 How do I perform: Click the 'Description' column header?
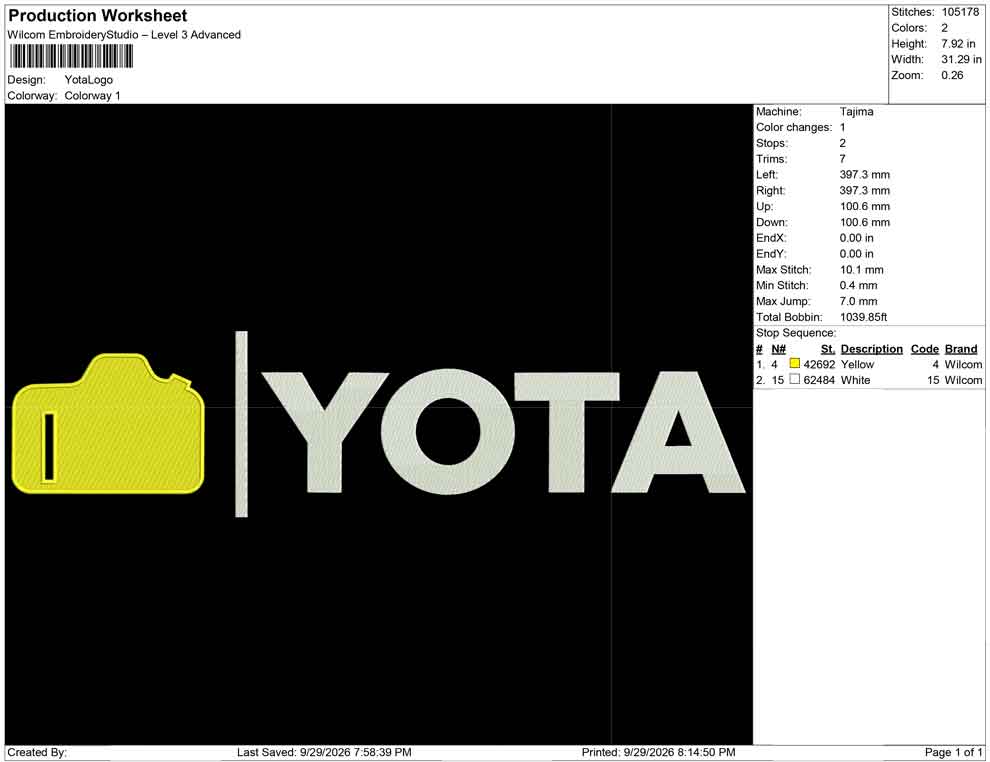(872, 349)
